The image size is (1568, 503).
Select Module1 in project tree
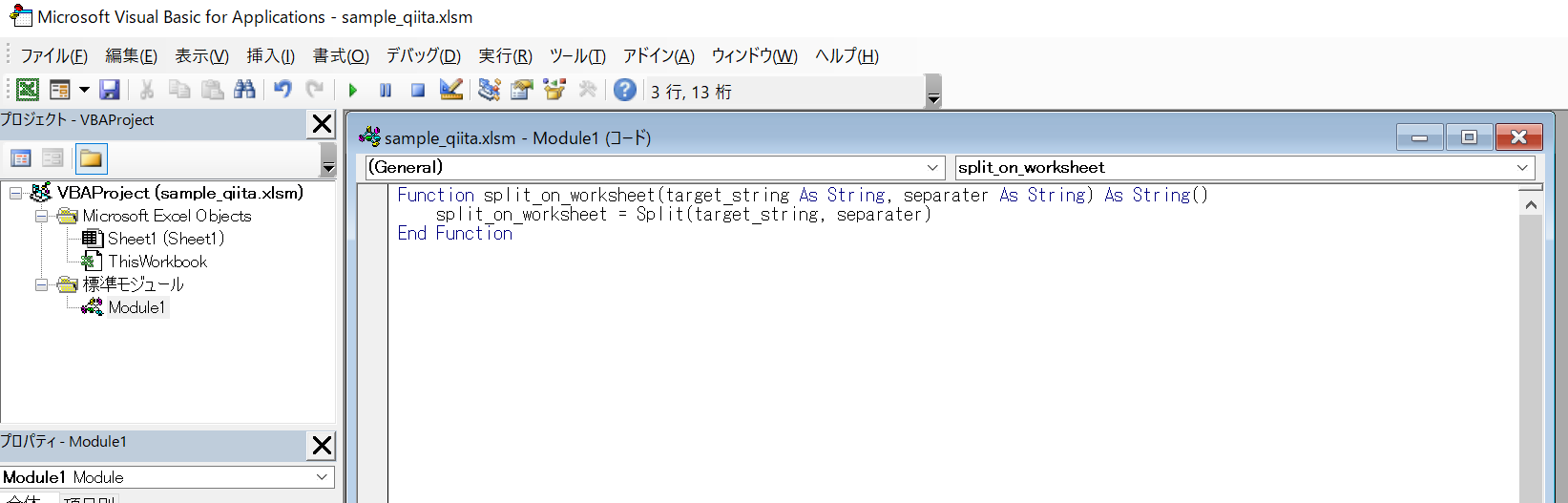point(136,307)
